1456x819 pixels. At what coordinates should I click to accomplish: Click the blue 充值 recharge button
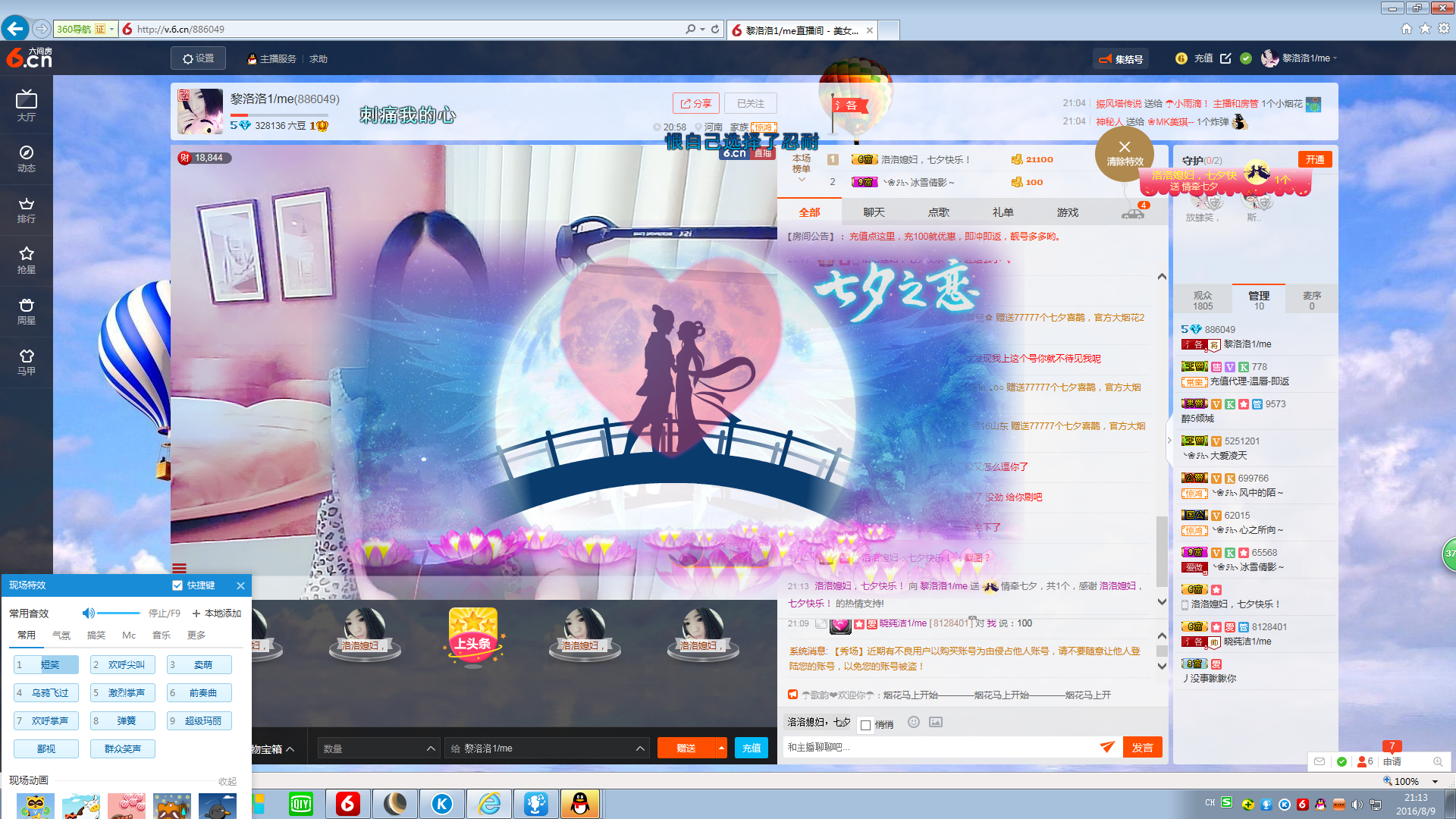752,748
